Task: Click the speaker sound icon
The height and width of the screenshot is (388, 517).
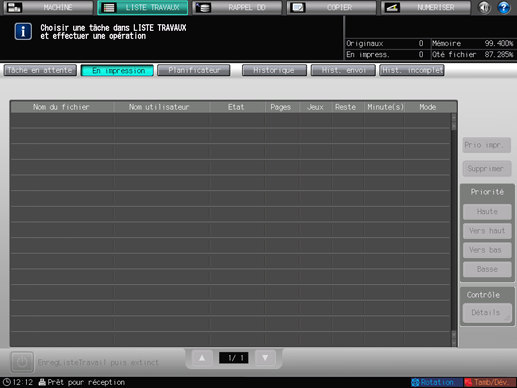Action: [484, 7]
